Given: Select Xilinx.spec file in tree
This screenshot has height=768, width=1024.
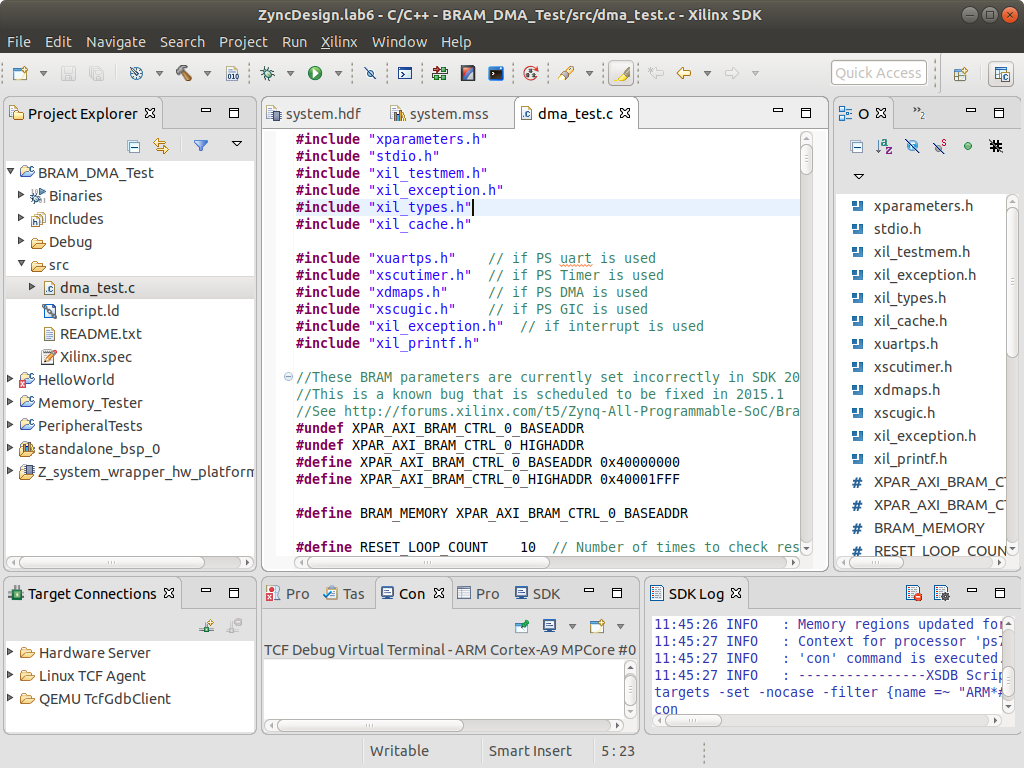Looking at the screenshot, I should (95, 357).
